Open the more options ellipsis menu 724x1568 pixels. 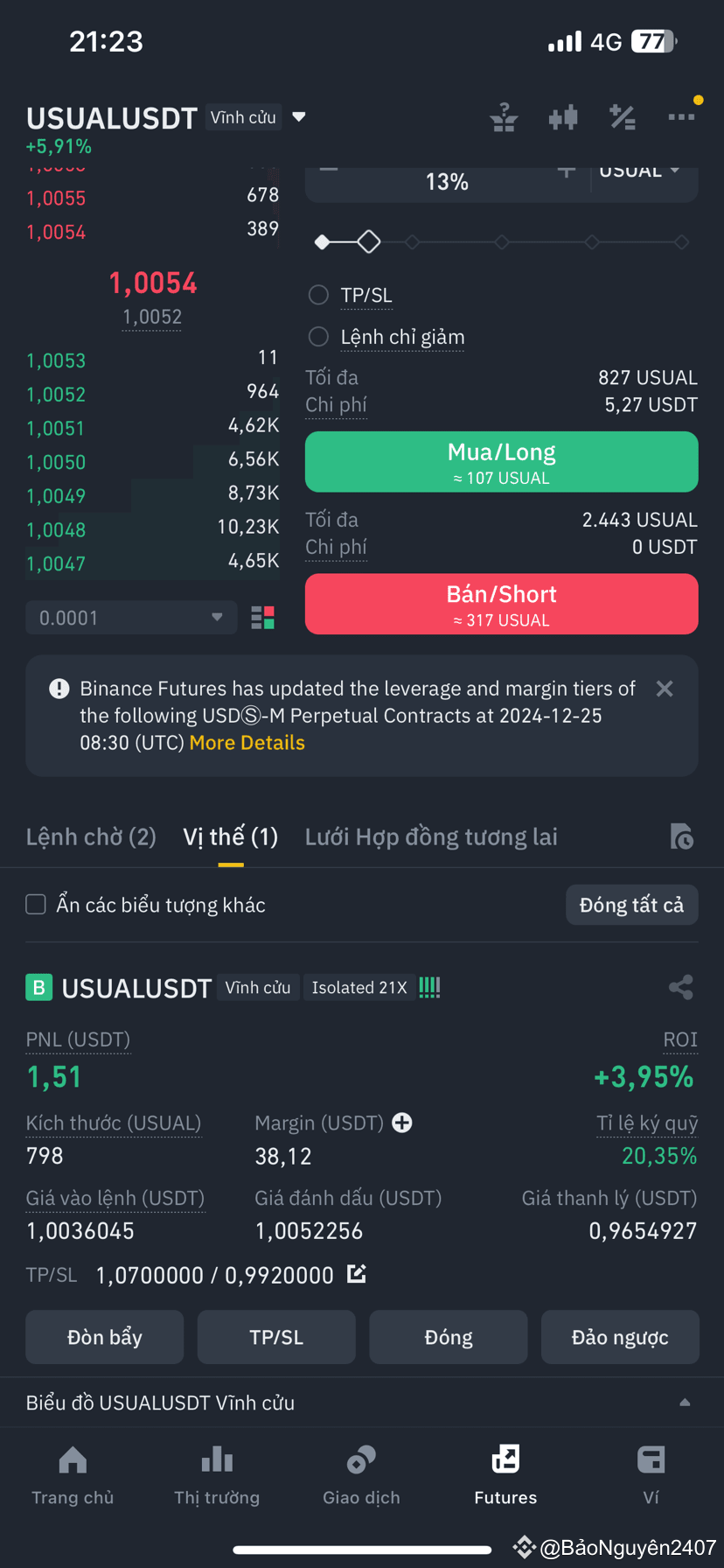coord(681,115)
